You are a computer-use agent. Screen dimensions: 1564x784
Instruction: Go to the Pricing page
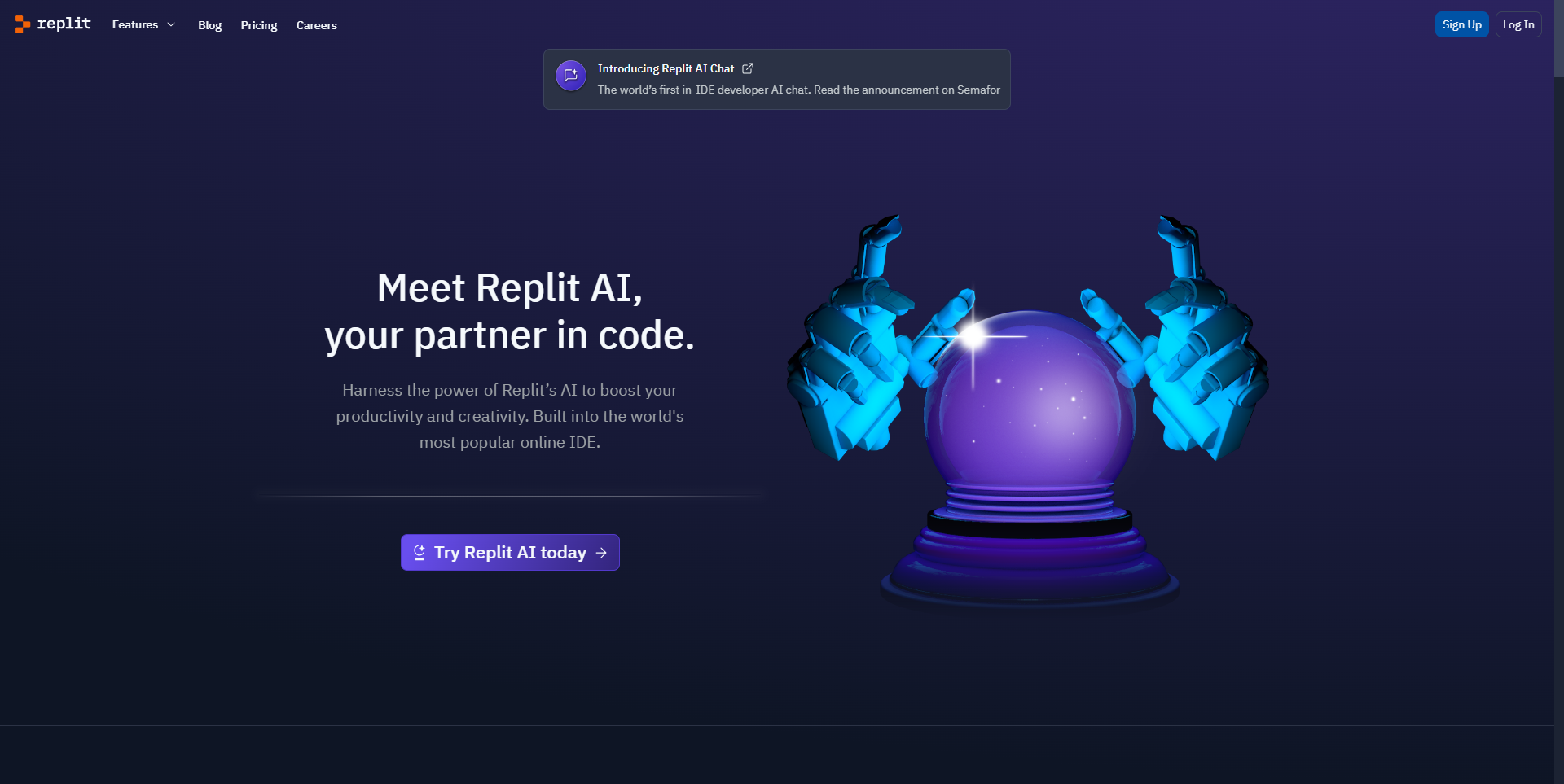[259, 25]
